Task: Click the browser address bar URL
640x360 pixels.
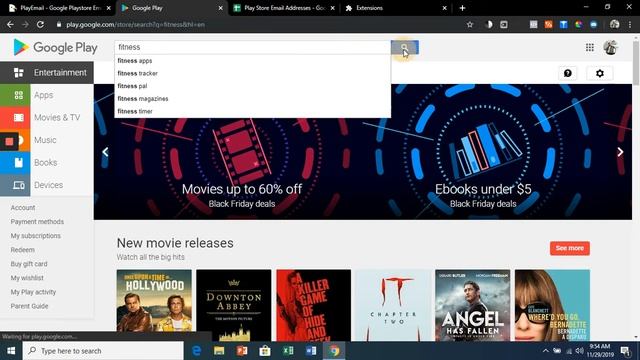Action: point(136,24)
